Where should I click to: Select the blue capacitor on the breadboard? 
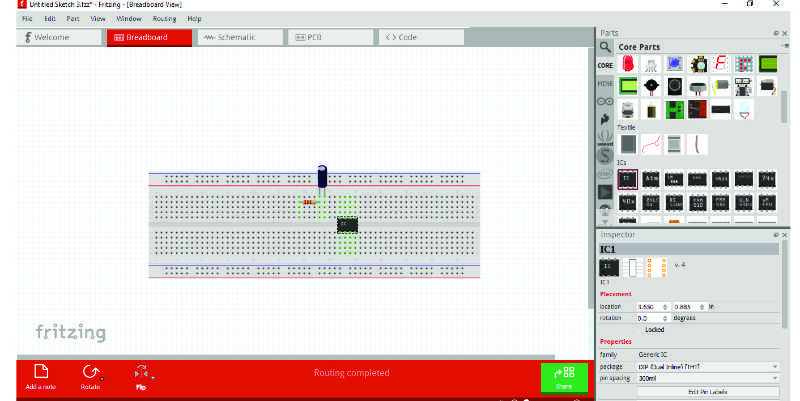[322, 178]
